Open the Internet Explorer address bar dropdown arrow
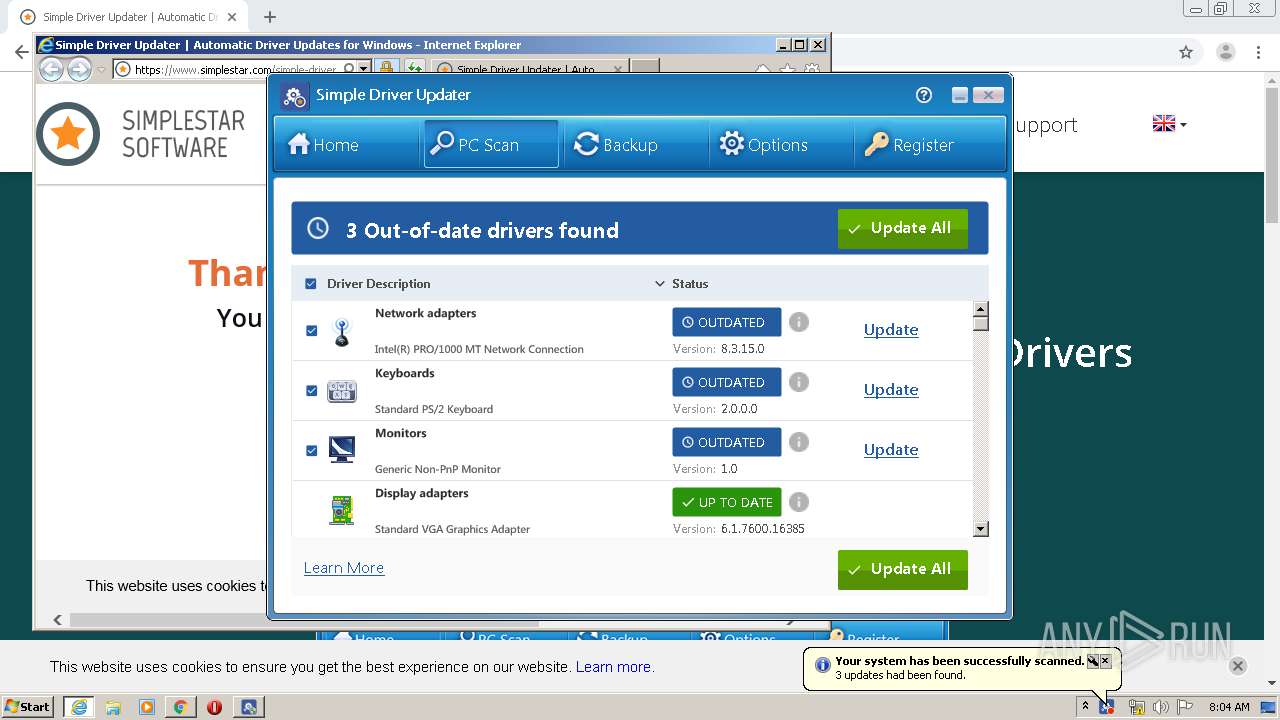The image size is (1280, 720). click(x=364, y=69)
